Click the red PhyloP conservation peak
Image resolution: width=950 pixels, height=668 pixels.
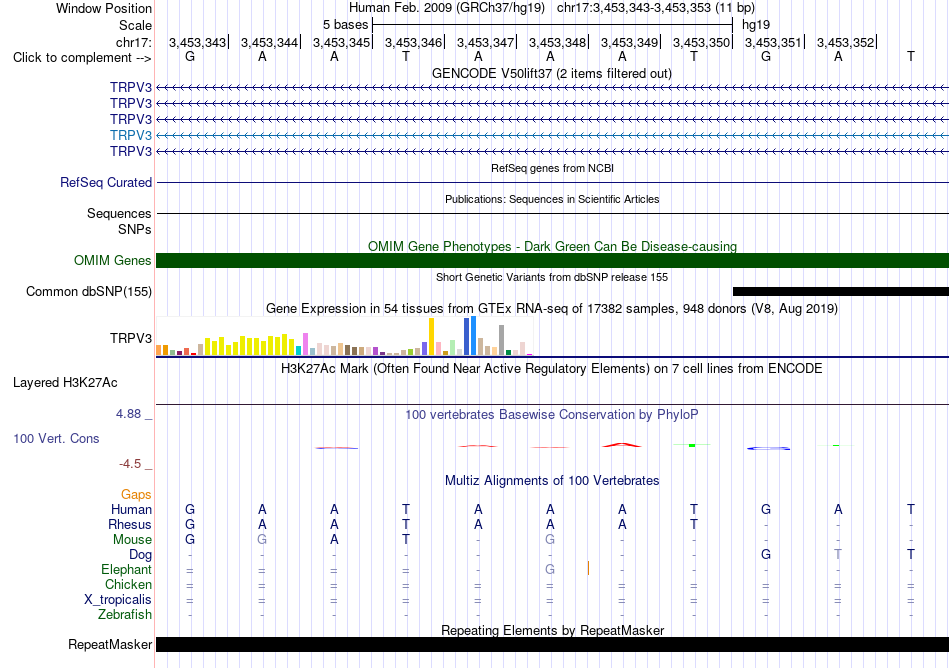(622, 445)
